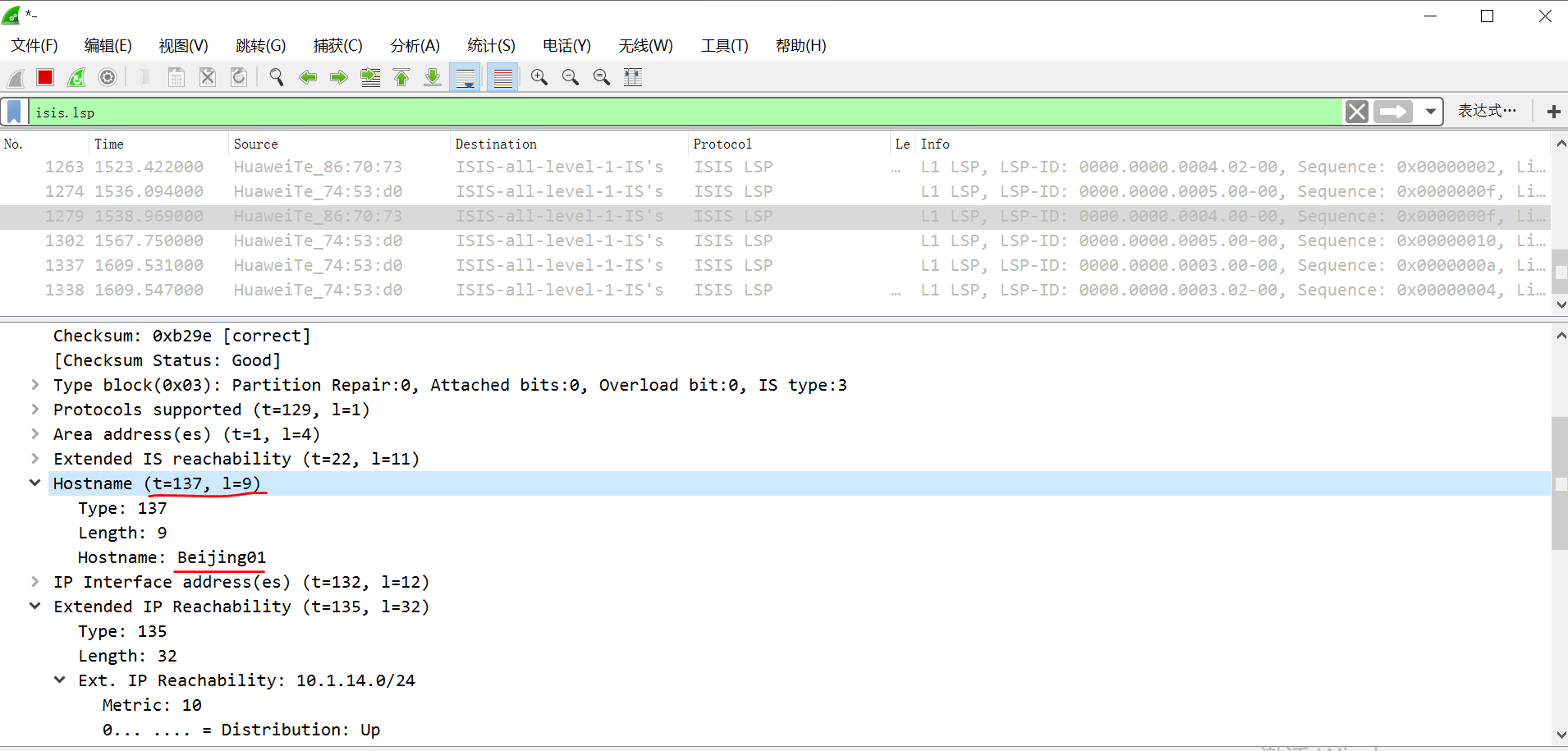Jump to the first packet
Image resolution: width=1568 pixels, height=751 pixels.
click(401, 78)
